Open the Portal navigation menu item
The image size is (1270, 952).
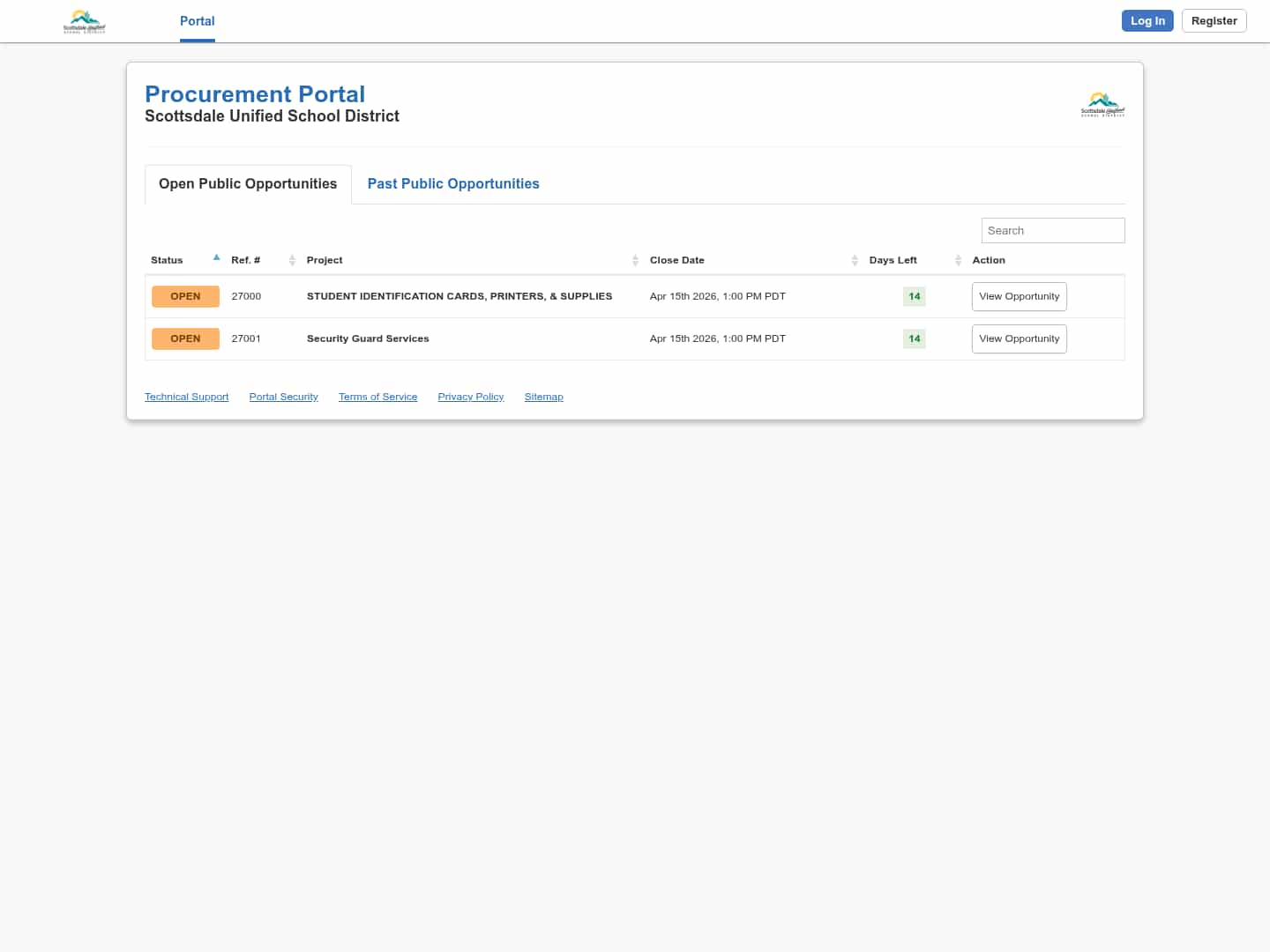pos(197,21)
